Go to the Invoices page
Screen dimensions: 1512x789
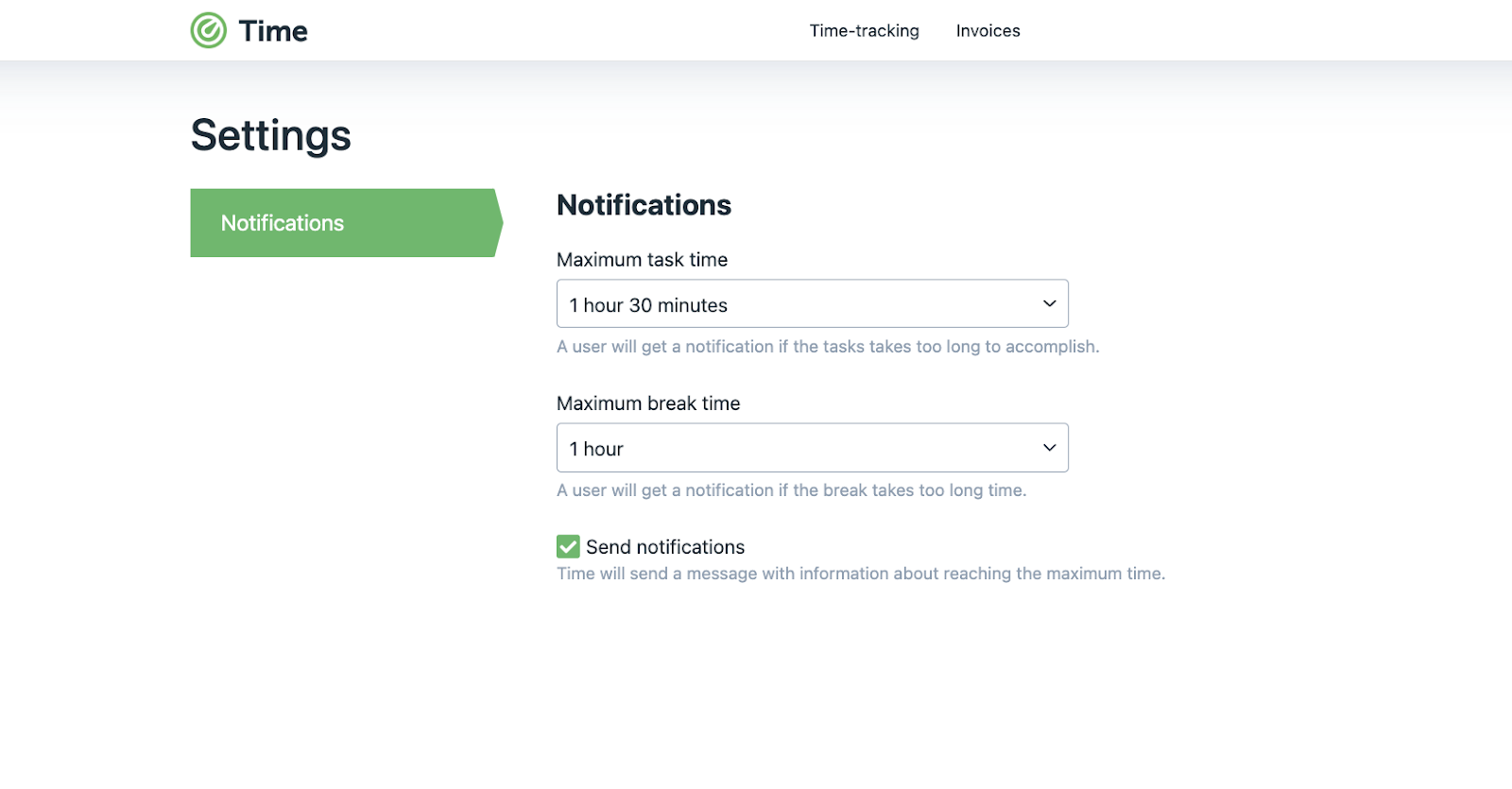click(x=988, y=30)
